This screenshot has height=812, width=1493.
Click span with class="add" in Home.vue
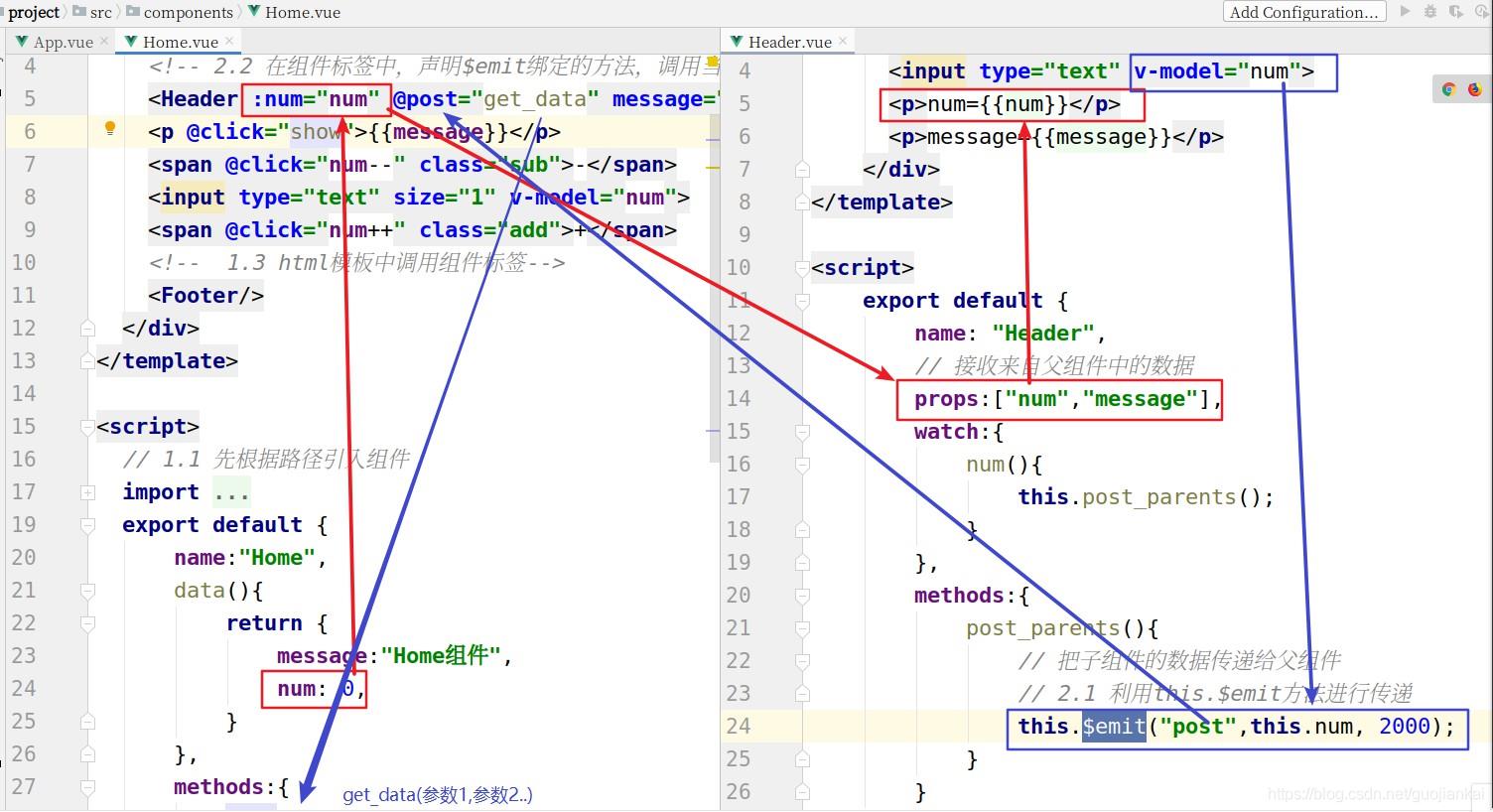point(413,230)
